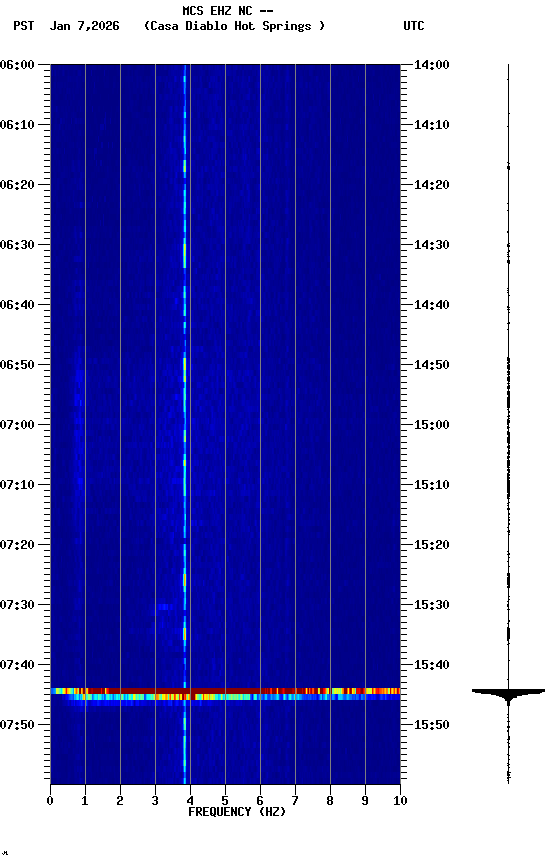Click the UTC time label "15:10"
The height and width of the screenshot is (864, 552).
point(432,485)
